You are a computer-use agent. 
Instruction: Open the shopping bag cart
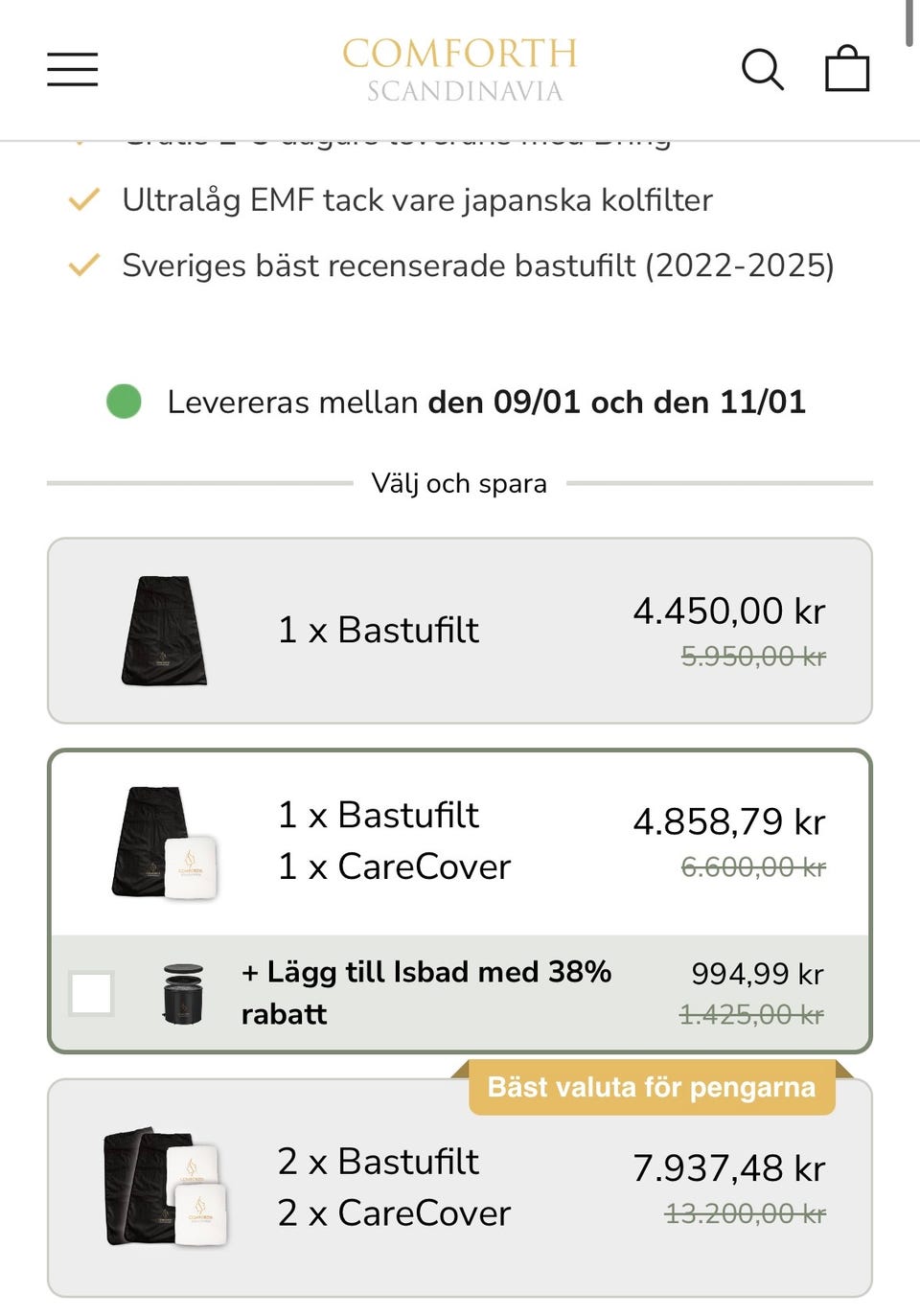847,69
